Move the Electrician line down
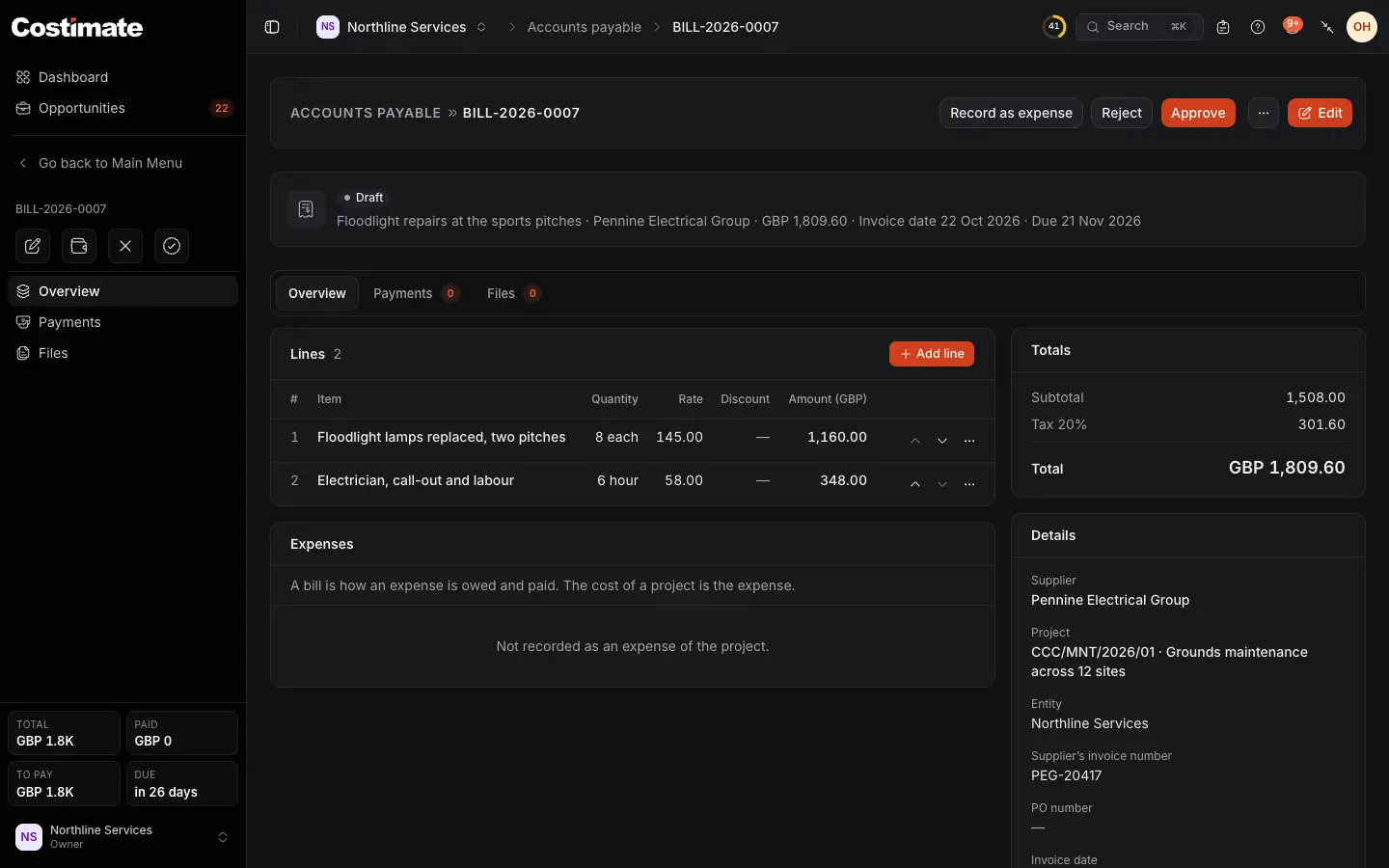The image size is (1389, 868). [942, 484]
